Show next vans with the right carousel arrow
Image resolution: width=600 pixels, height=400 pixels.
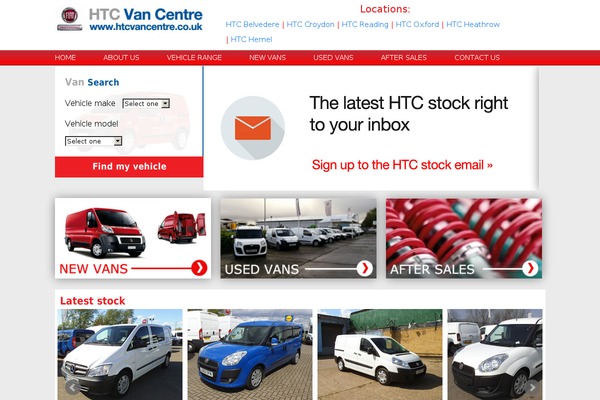coord(532,387)
